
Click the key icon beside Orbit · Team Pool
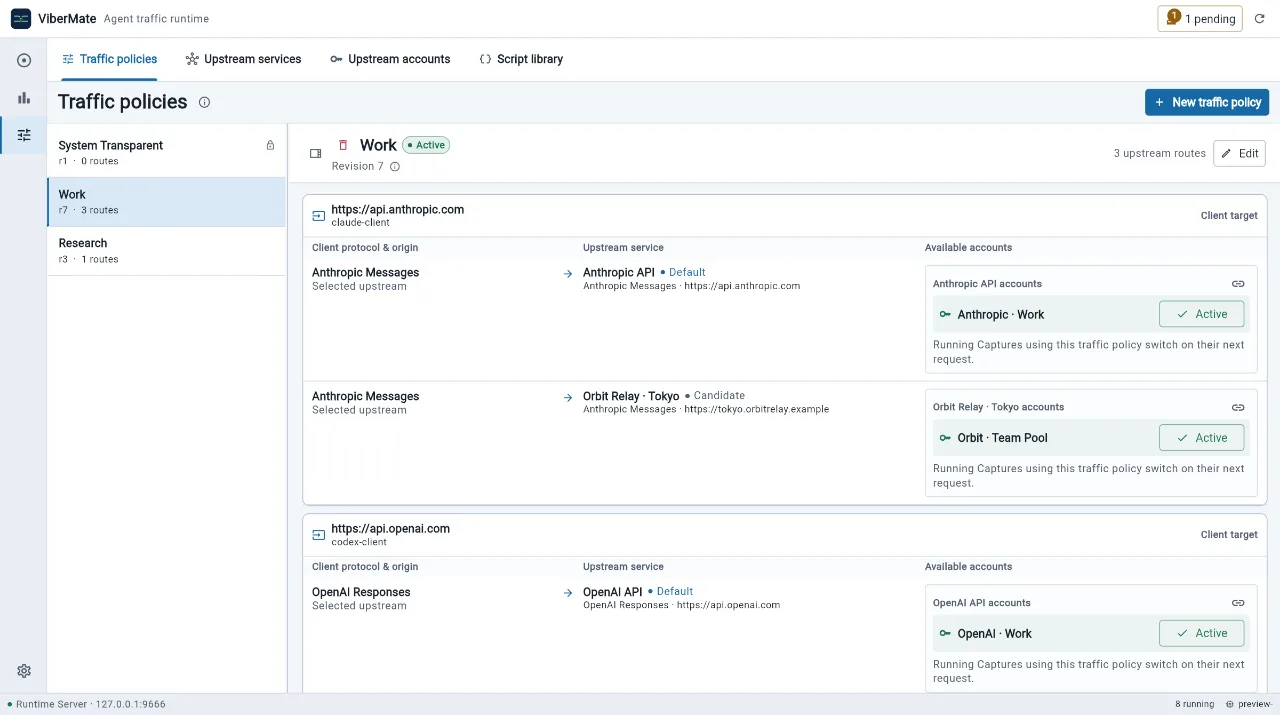click(945, 437)
